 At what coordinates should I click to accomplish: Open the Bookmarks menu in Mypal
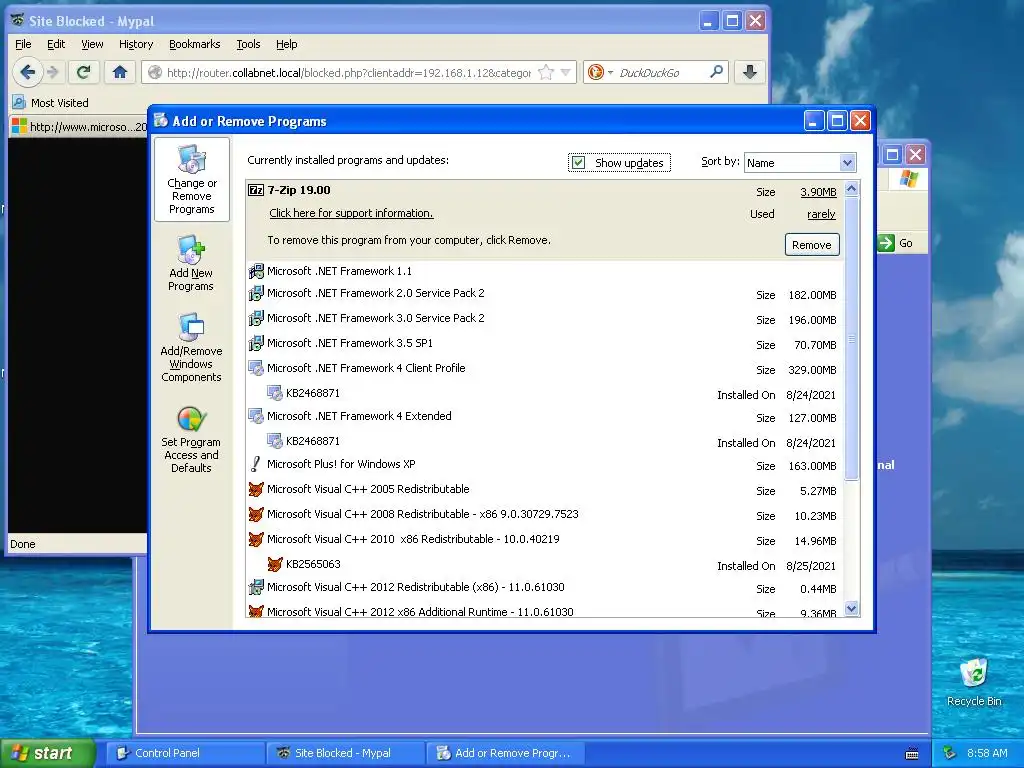click(195, 44)
